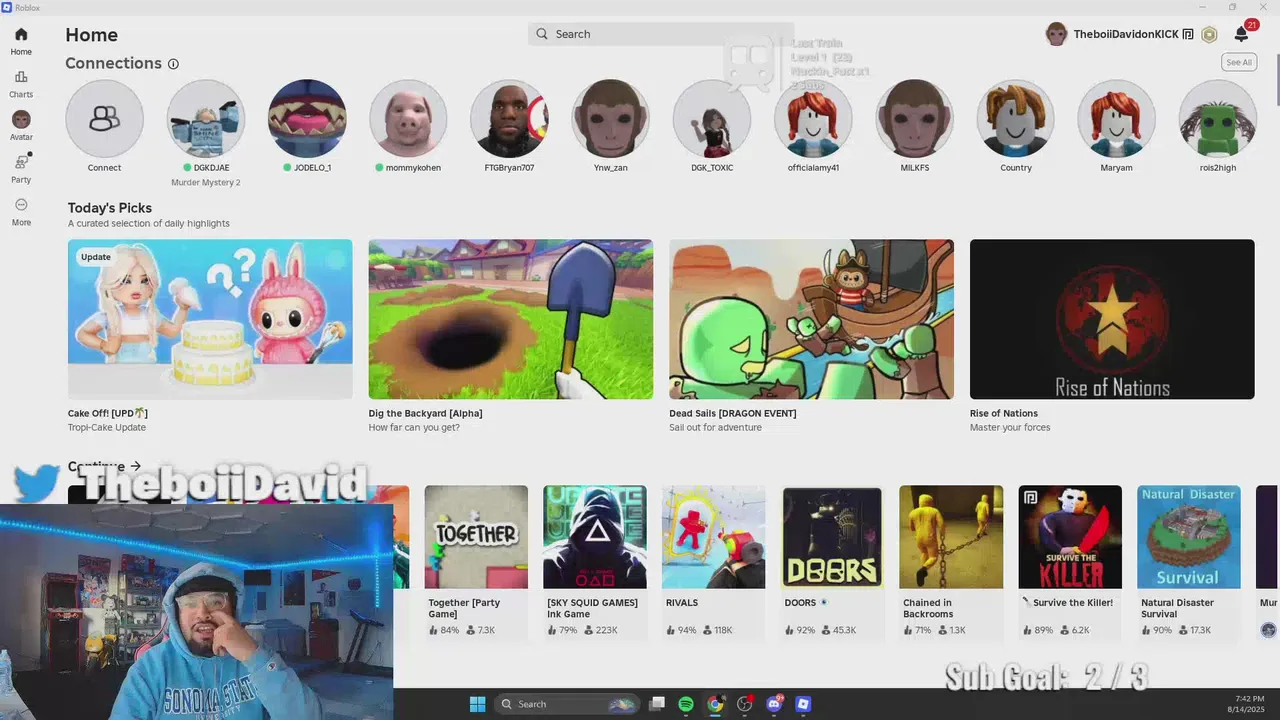The image size is (1280, 720).
Task: Open the DOORS game thumbnail
Action: coord(832,537)
